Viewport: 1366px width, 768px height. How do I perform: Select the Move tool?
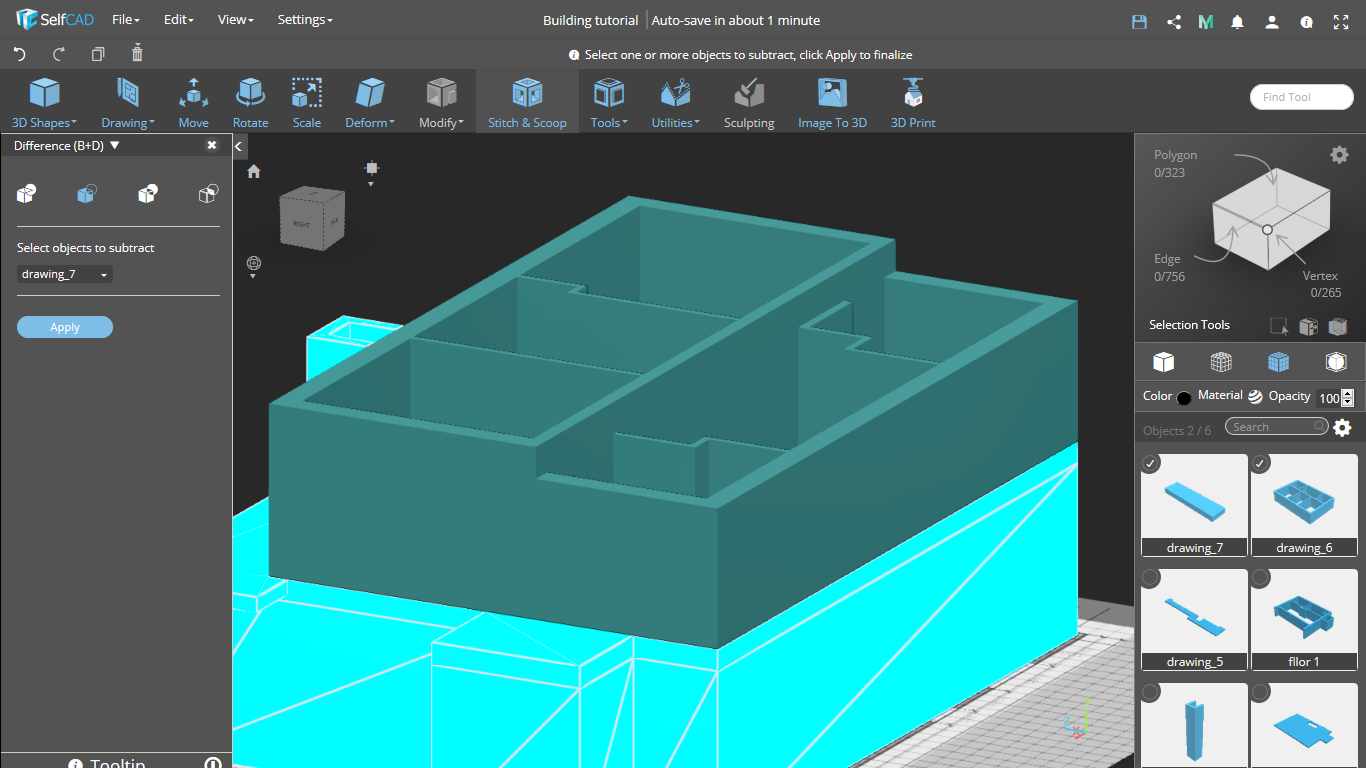(x=194, y=103)
